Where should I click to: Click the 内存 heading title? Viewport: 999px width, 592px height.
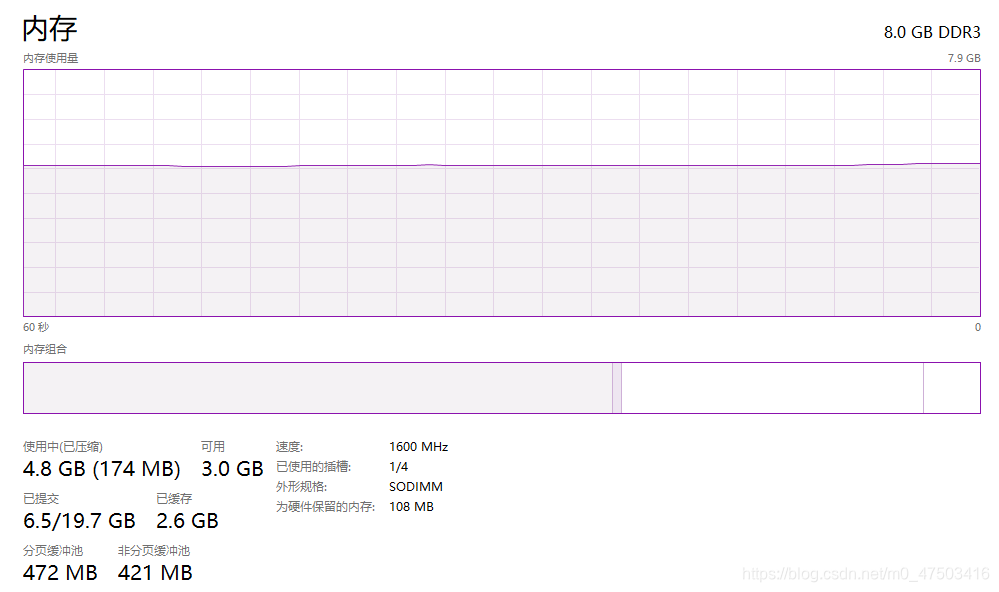point(50,29)
